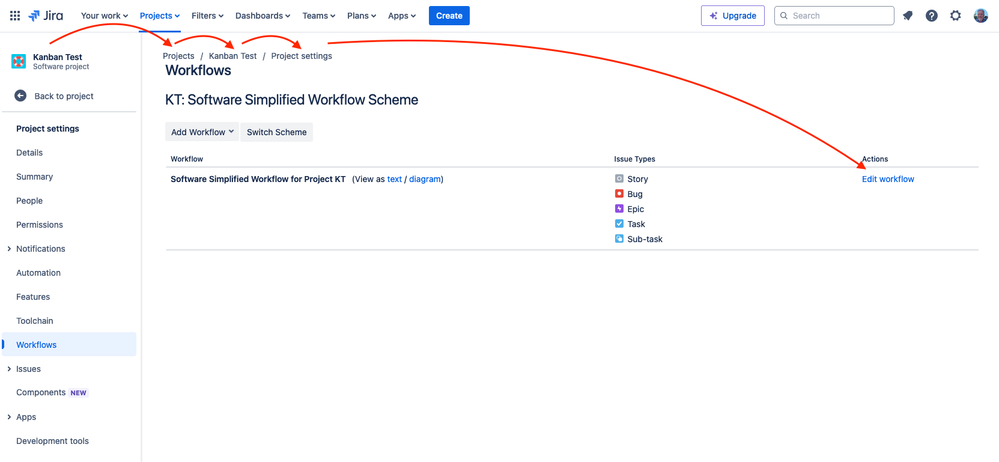Expand the Issues sidebar section

click(x=8, y=369)
